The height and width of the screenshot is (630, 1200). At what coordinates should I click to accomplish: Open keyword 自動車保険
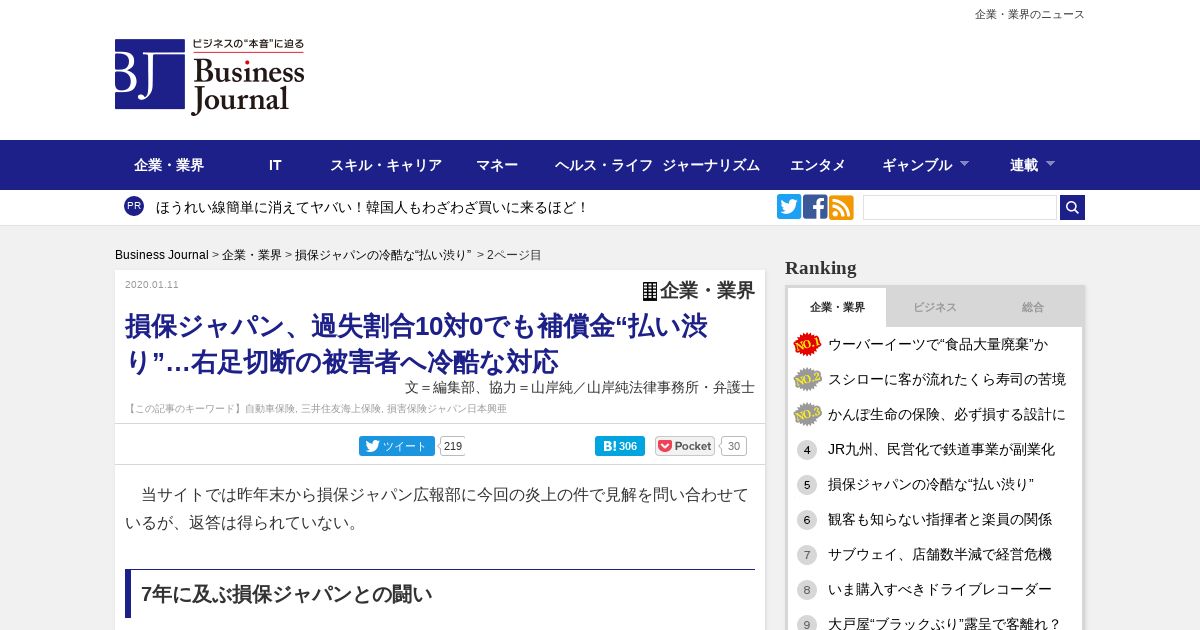(270, 409)
